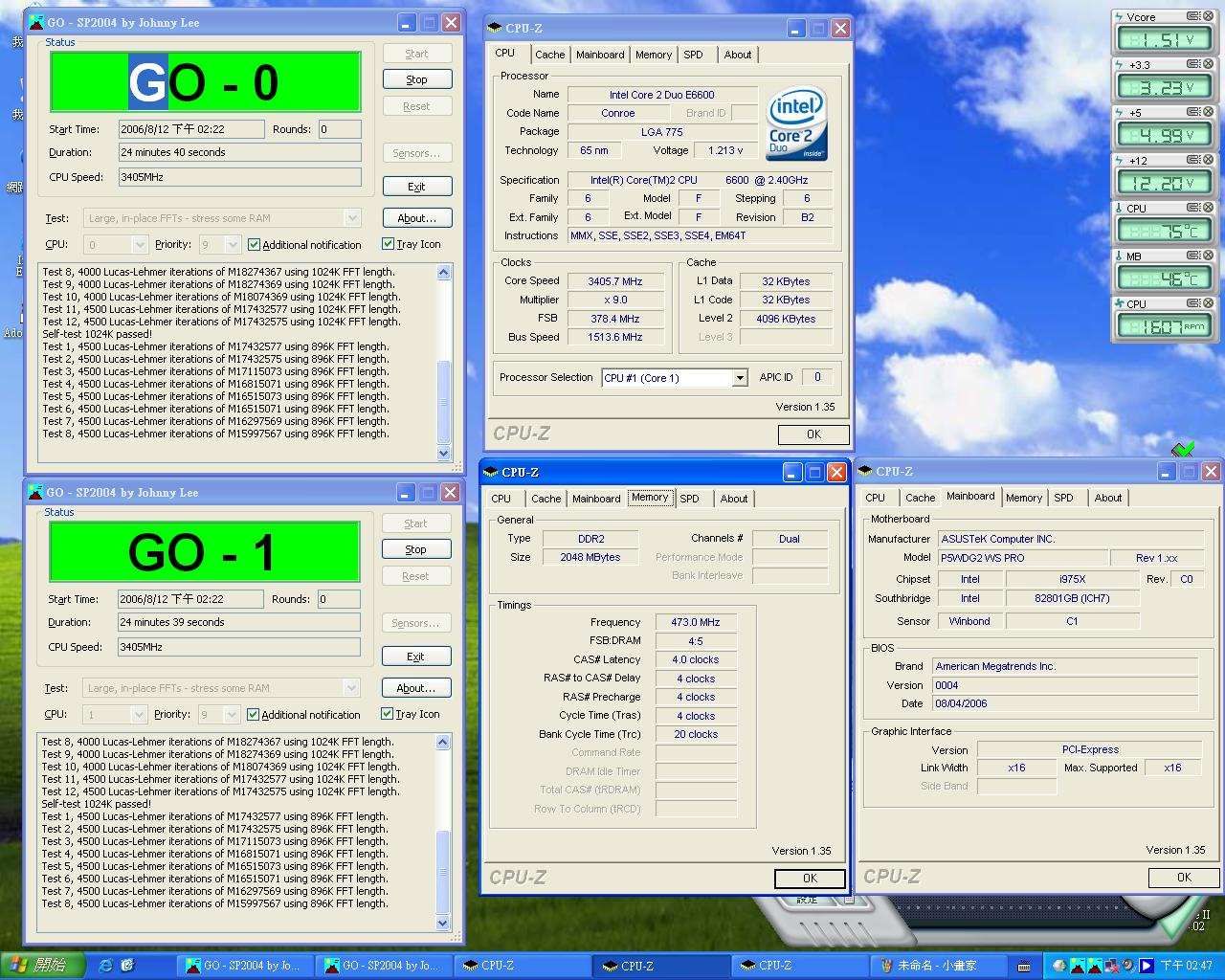The height and width of the screenshot is (980, 1225).
Task: Close the CPU temperature widget showing 75°C
Action: pos(1208,208)
